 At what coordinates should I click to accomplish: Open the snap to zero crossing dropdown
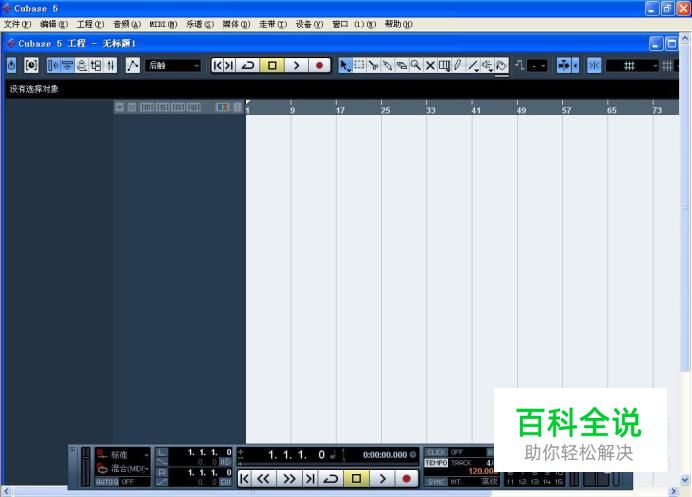(537, 66)
